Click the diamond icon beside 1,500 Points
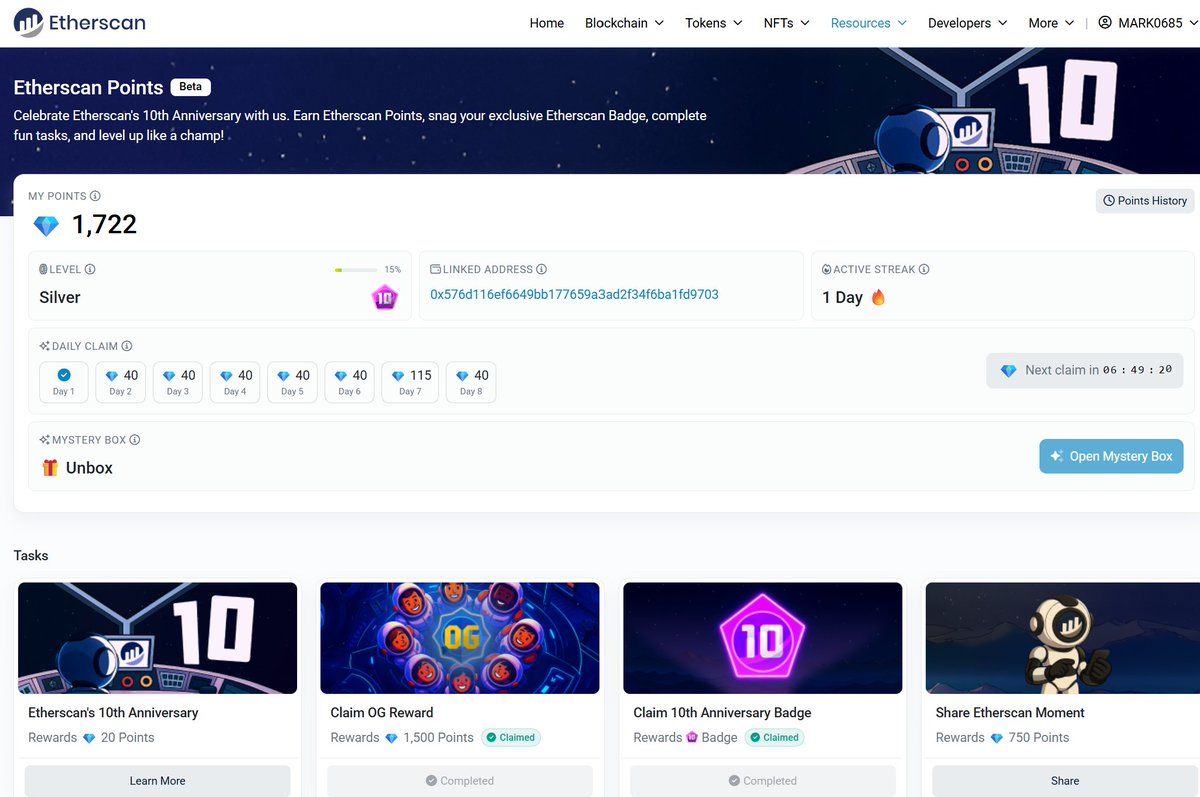The width and height of the screenshot is (1200, 797). [391, 738]
